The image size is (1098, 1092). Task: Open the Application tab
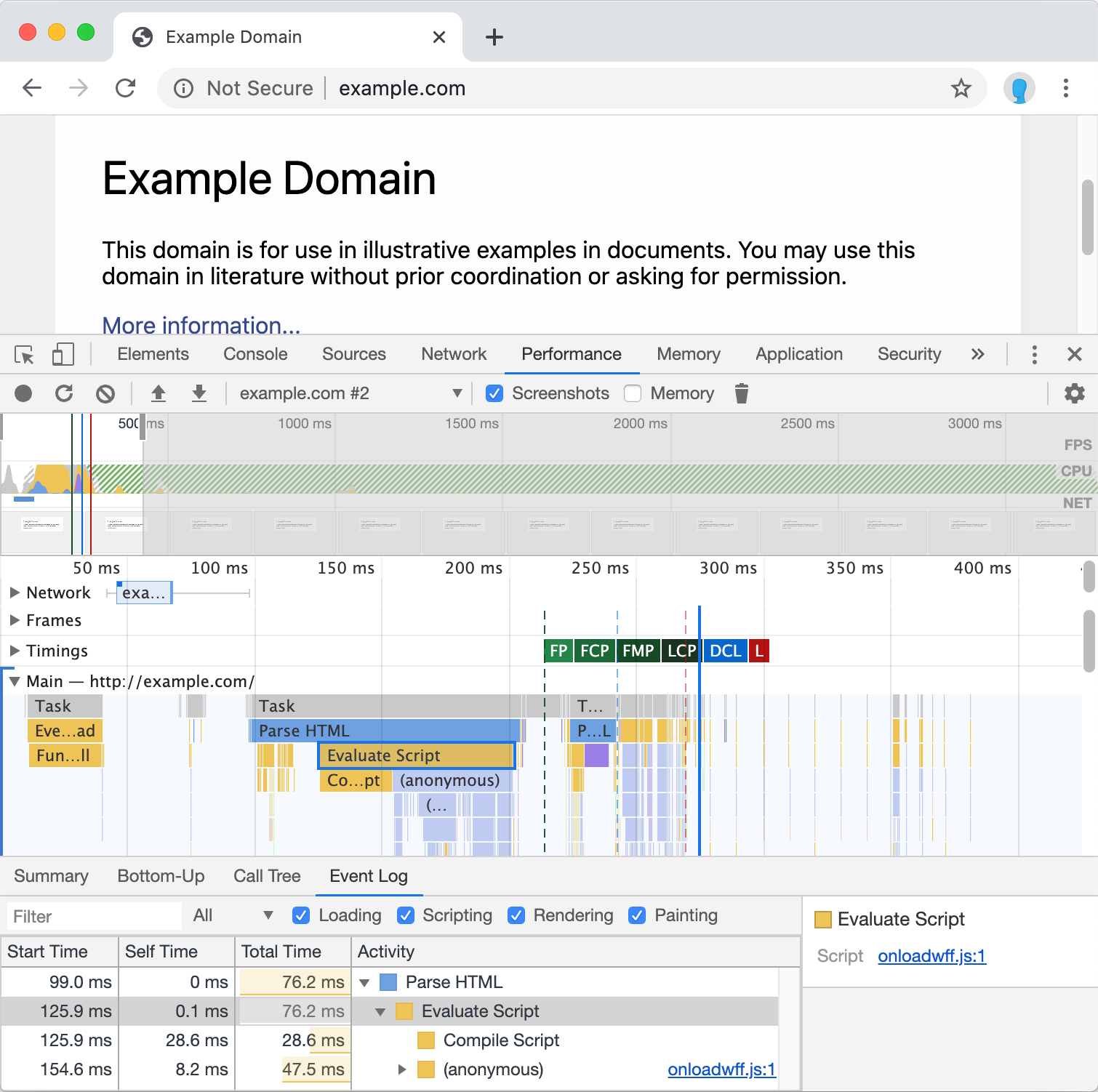(799, 354)
